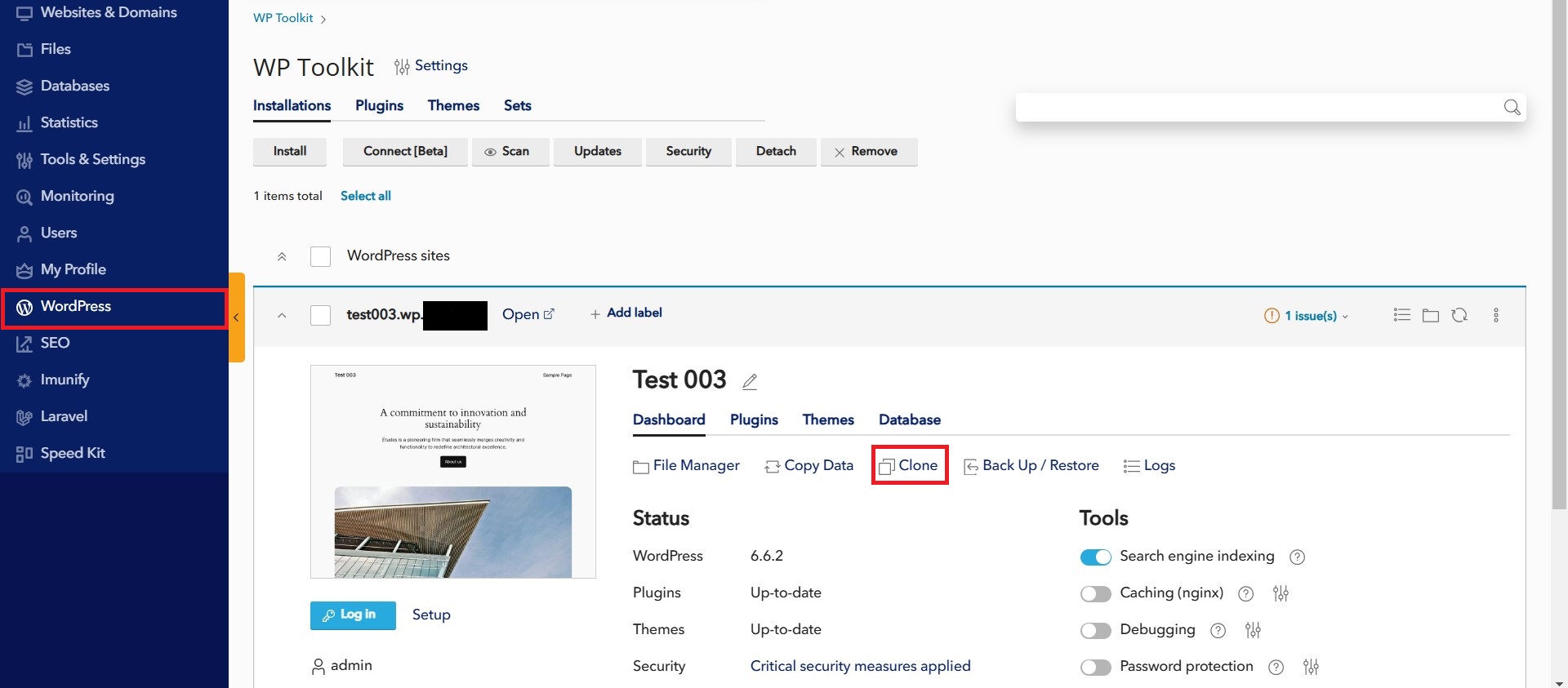Click the Statistics chart icon
The height and width of the screenshot is (688, 1568).
coord(24,123)
